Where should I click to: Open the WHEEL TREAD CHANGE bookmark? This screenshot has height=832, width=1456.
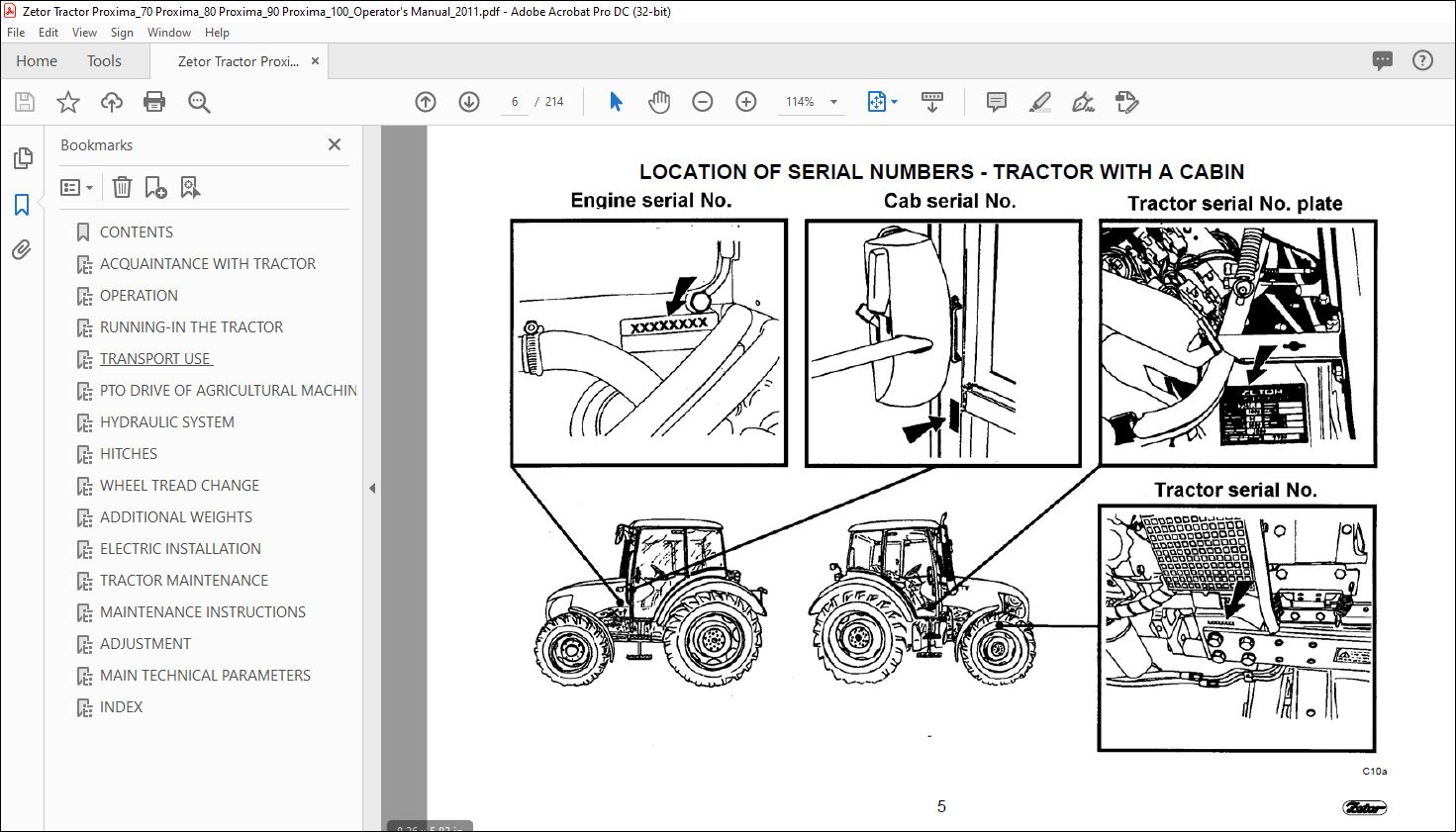point(179,486)
